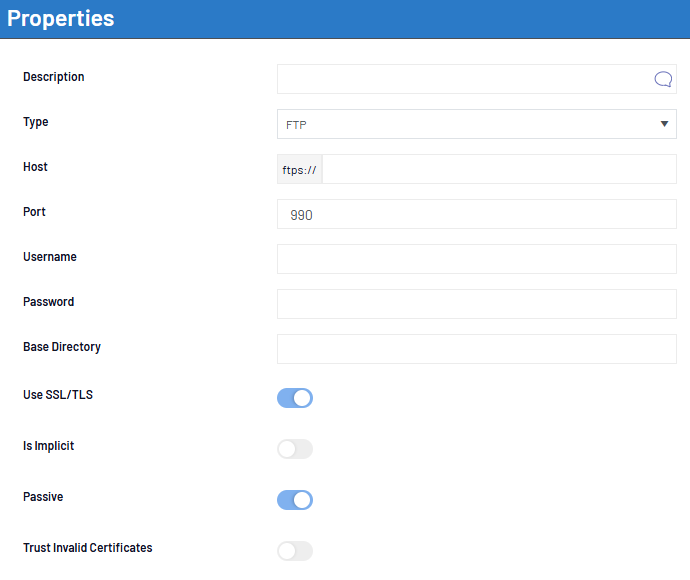Image resolution: width=690 pixels, height=580 pixels.
Task: Click the Is Implicit label text
Action: tap(49, 446)
